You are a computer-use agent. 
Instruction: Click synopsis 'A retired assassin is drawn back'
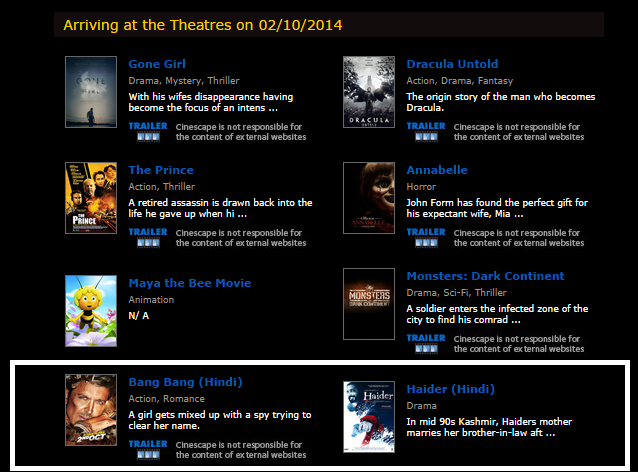pyautogui.click(x=220, y=208)
